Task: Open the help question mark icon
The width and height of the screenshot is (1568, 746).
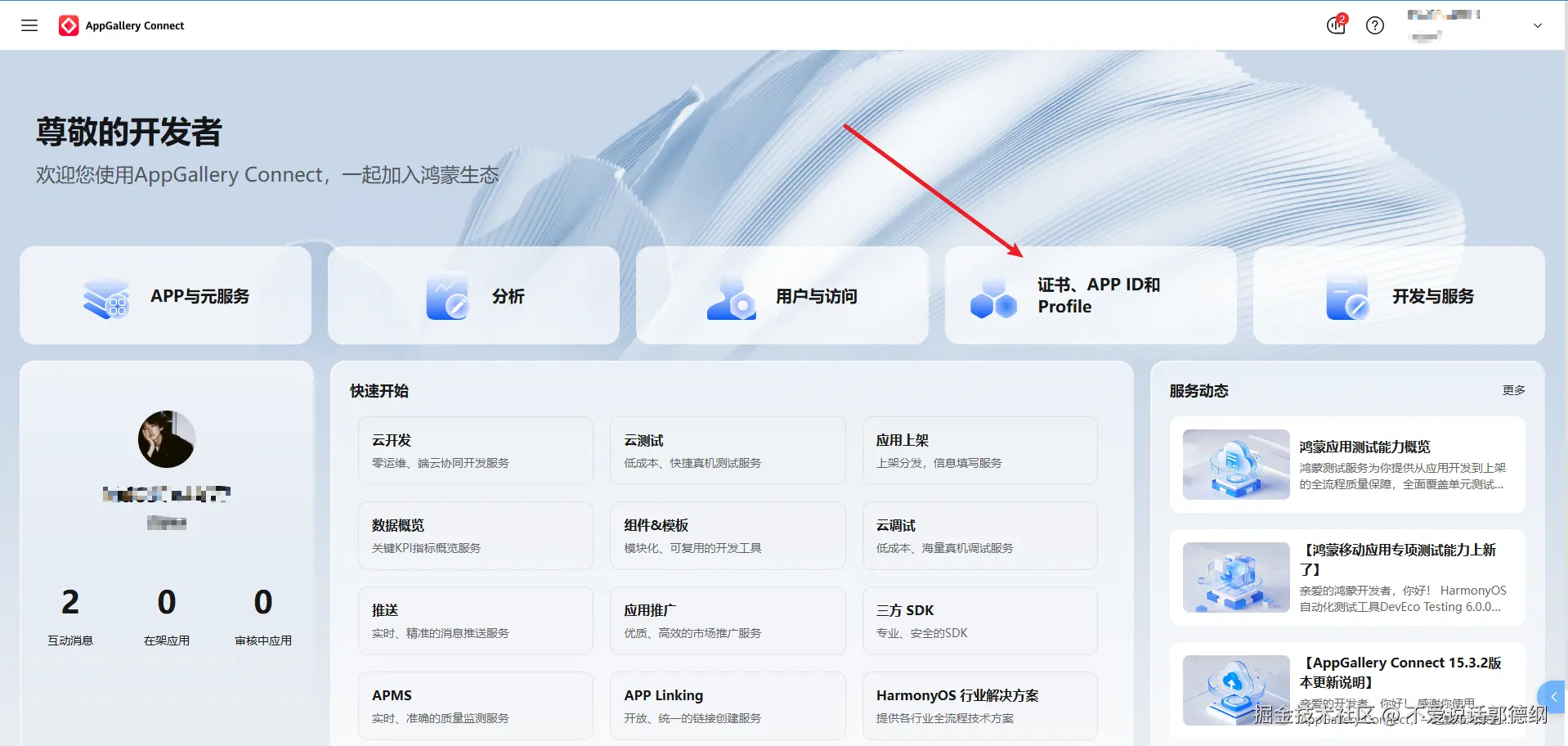Action: tap(1375, 25)
